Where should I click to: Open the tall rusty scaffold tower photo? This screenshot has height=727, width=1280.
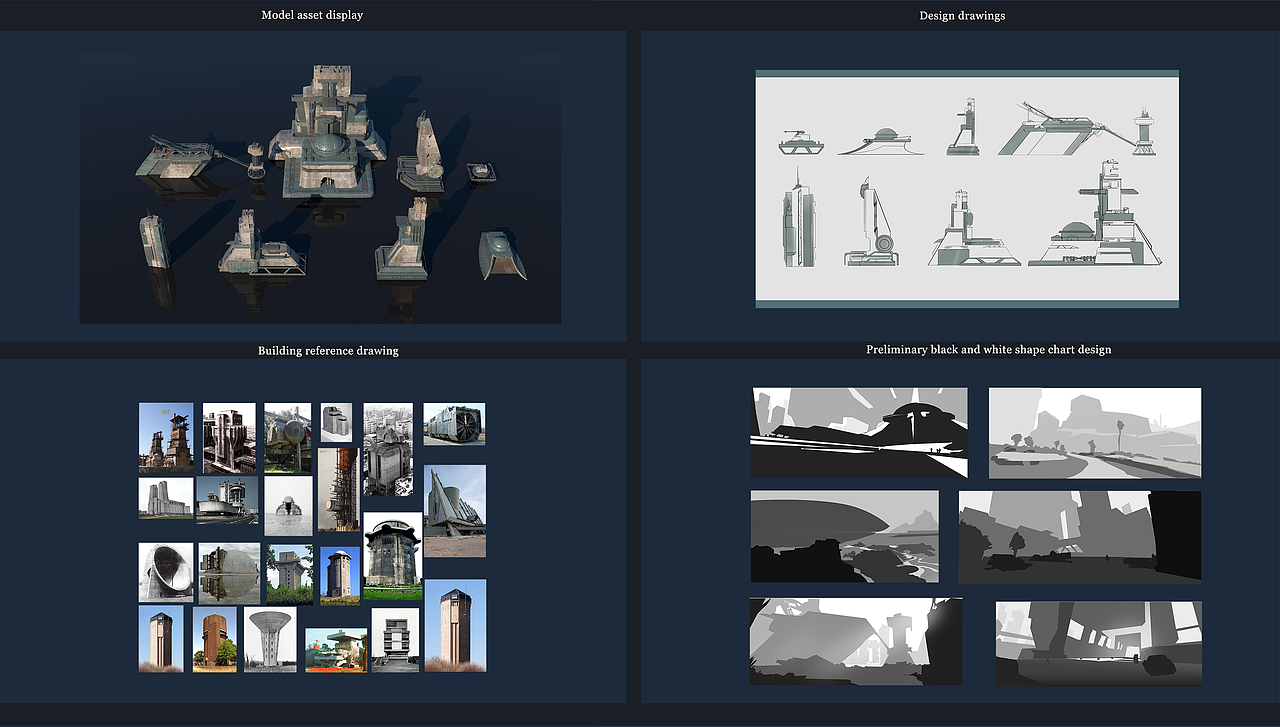click(338, 489)
